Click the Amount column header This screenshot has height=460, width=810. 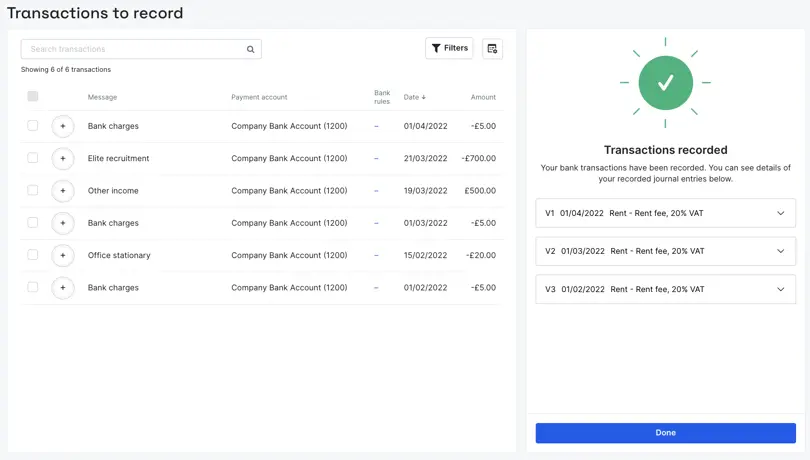pos(483,97)
